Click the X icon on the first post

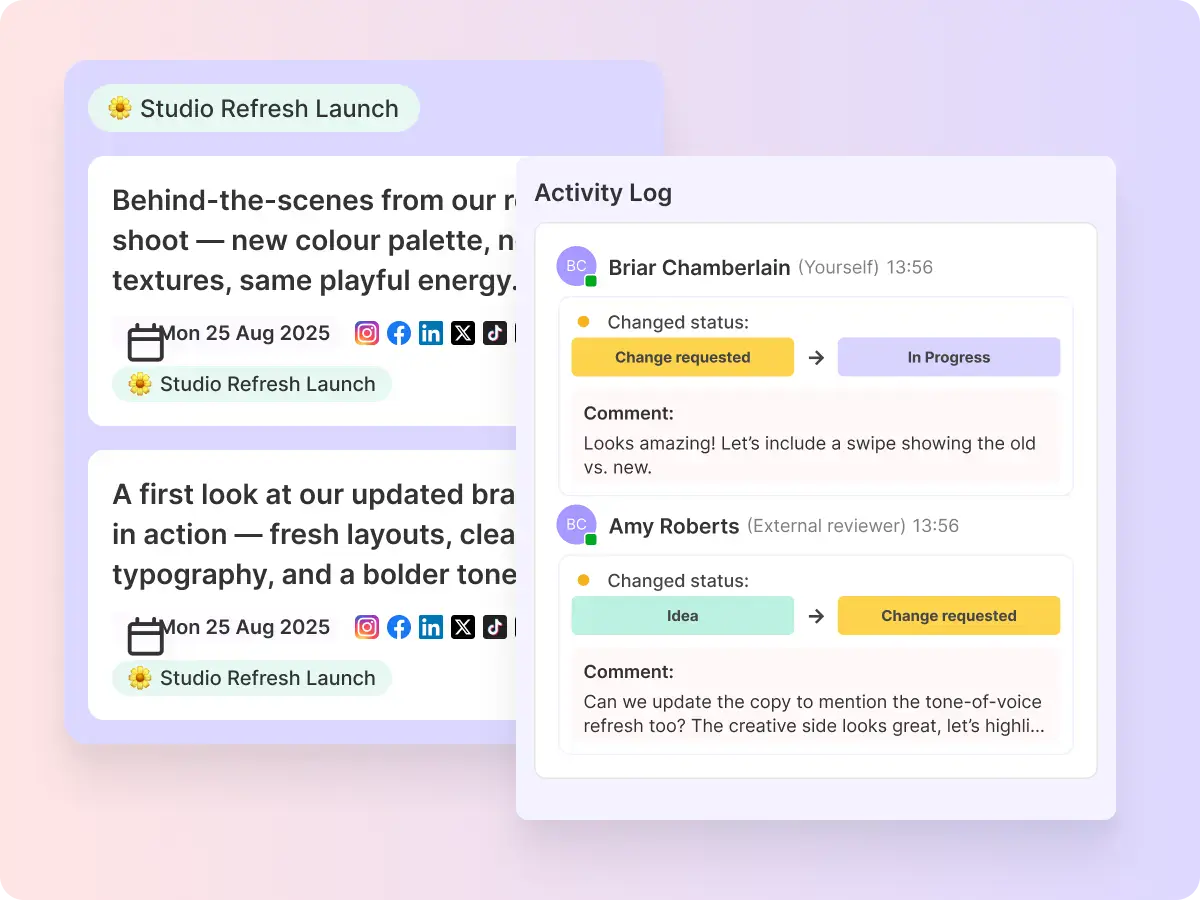pos(463,333)
